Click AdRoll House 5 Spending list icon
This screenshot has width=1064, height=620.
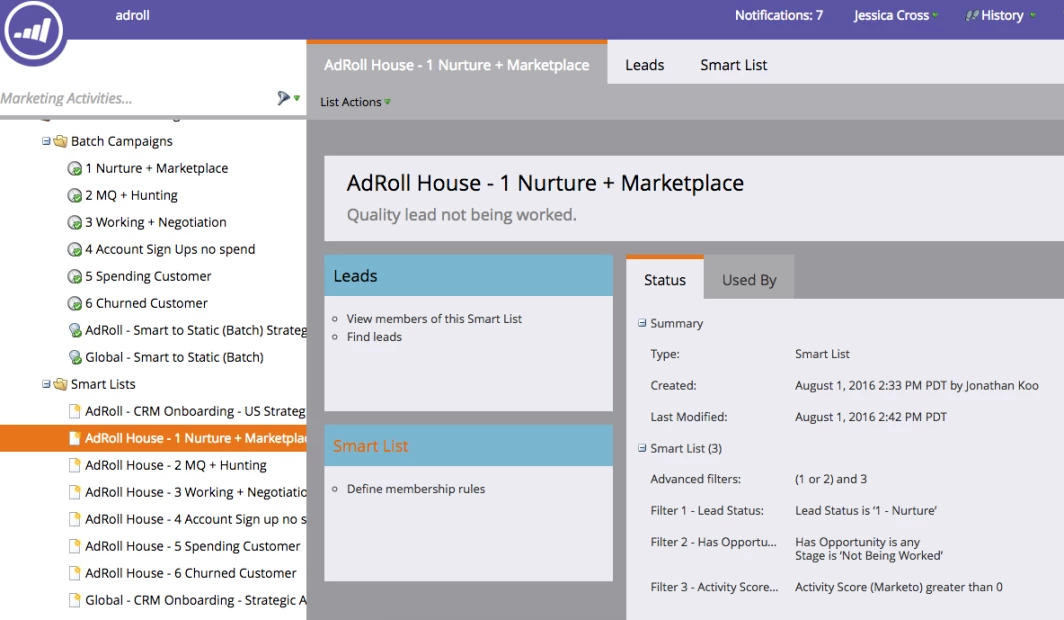[75, 546]
